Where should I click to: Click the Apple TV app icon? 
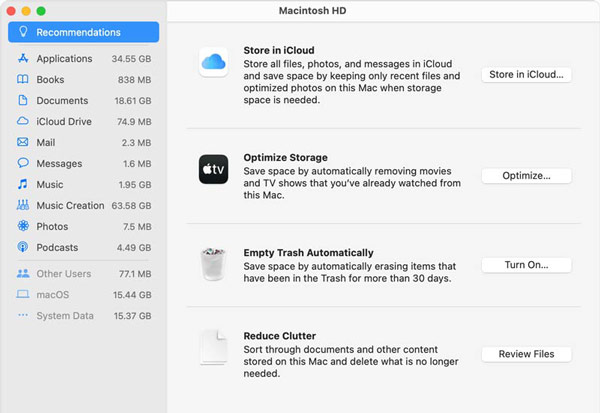214,169
